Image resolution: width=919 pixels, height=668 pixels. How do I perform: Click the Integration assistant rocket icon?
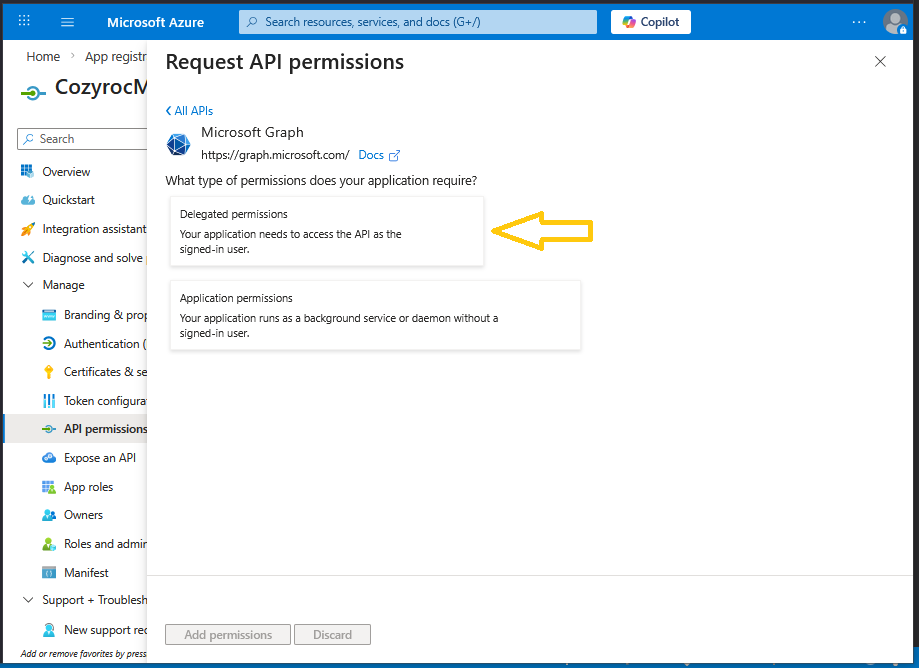(x=27, y=229)
